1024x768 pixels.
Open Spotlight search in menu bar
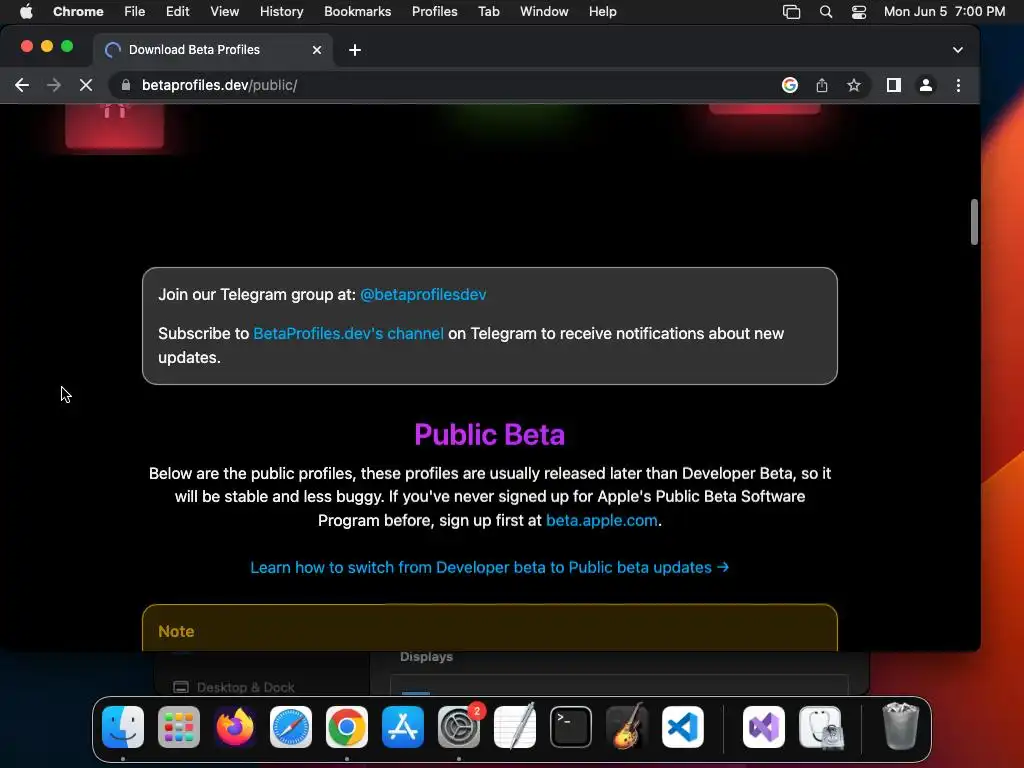click(x=825, y=11)
